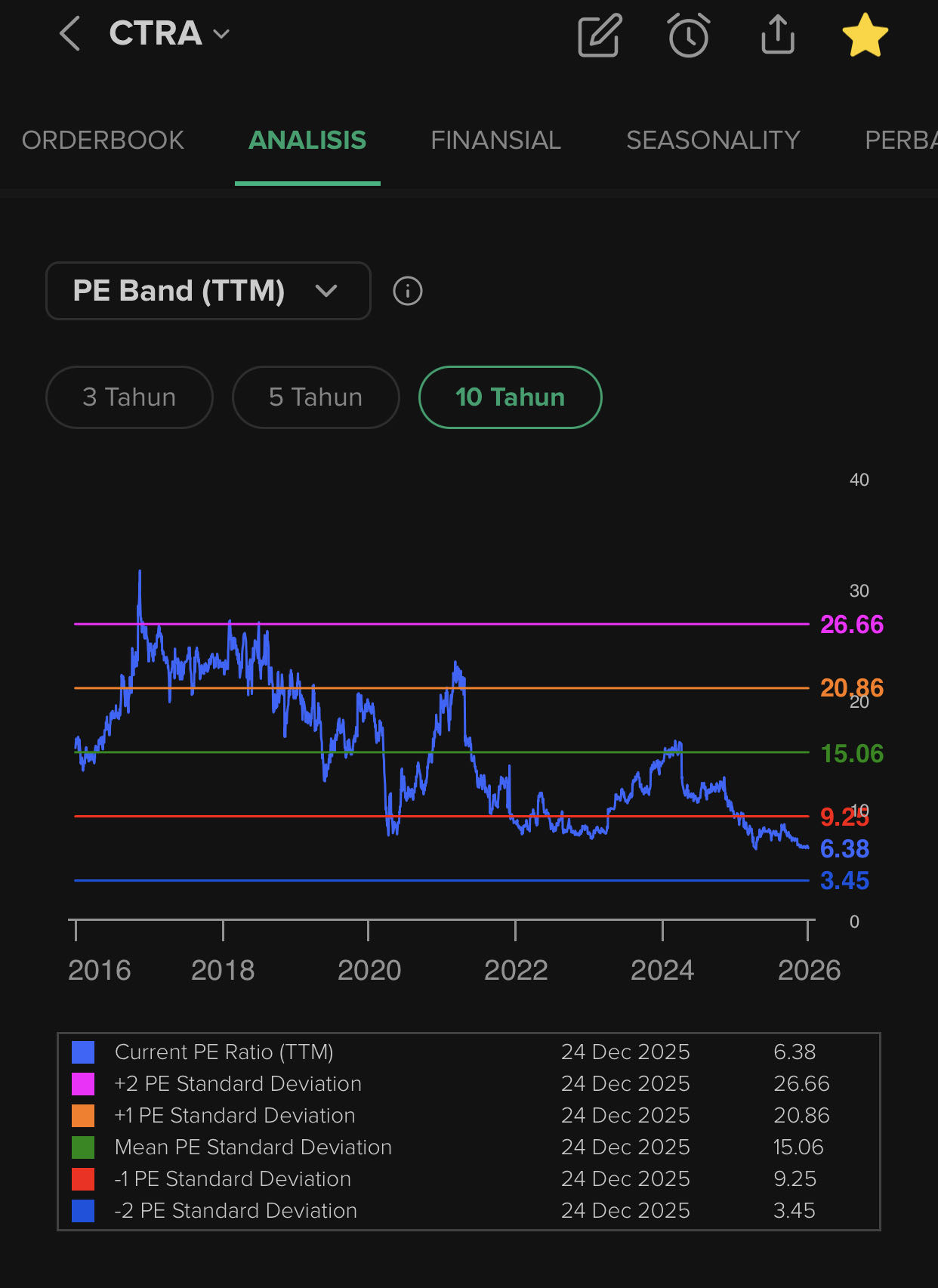The width and height of the screenshot is (938, 1288).
Task: Switch to the ORDERBOOK tab
Action: (x=103, y=141)
